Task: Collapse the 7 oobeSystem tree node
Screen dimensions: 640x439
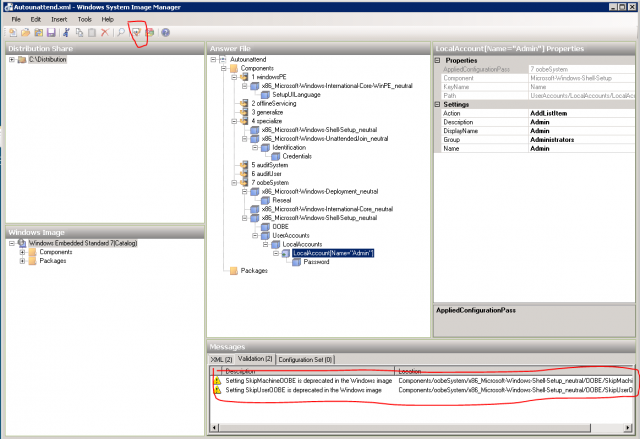Action: 230,183
